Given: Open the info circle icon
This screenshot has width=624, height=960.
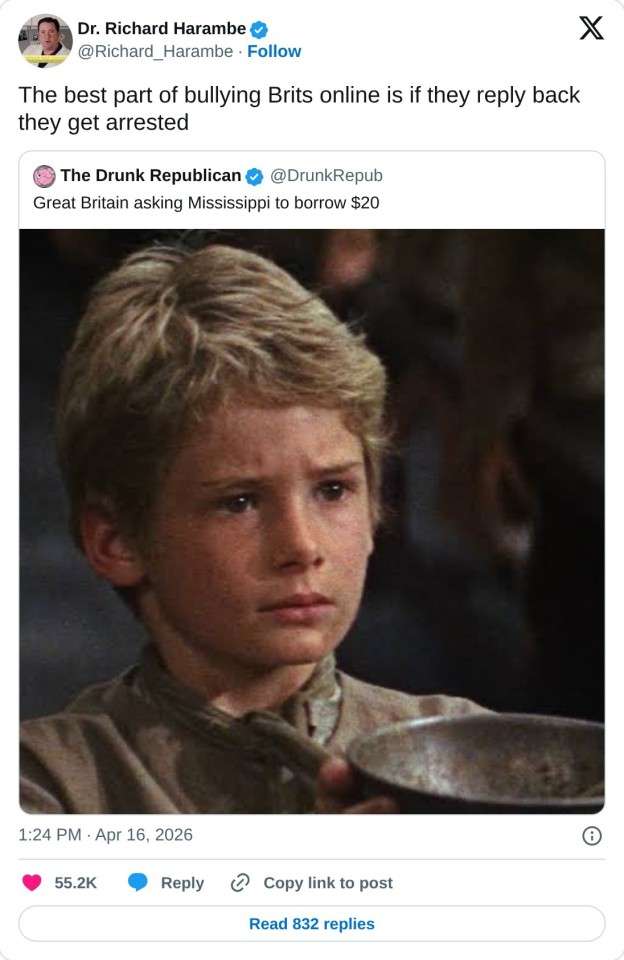Looking at the screenshot, I should point(592,836).
